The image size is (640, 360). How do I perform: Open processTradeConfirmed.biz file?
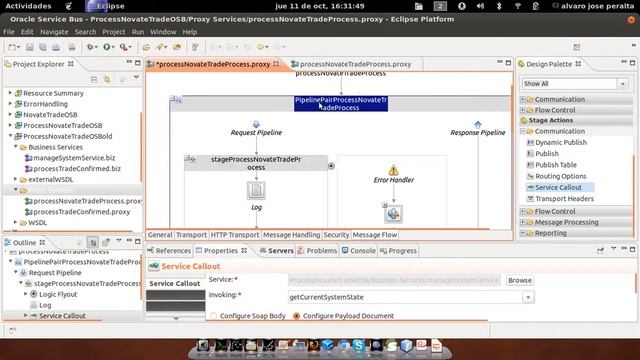pyautogui.click(x=77, y=169)
